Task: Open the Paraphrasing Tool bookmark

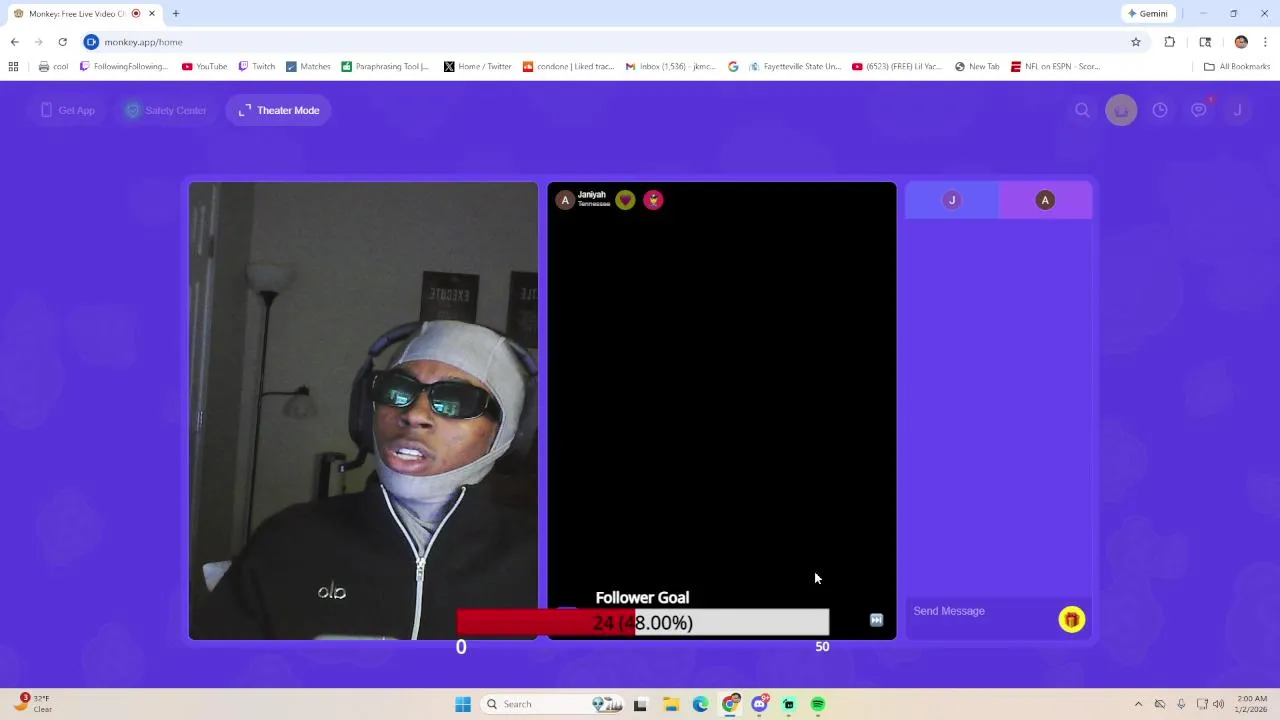Action: click(385, 67)
